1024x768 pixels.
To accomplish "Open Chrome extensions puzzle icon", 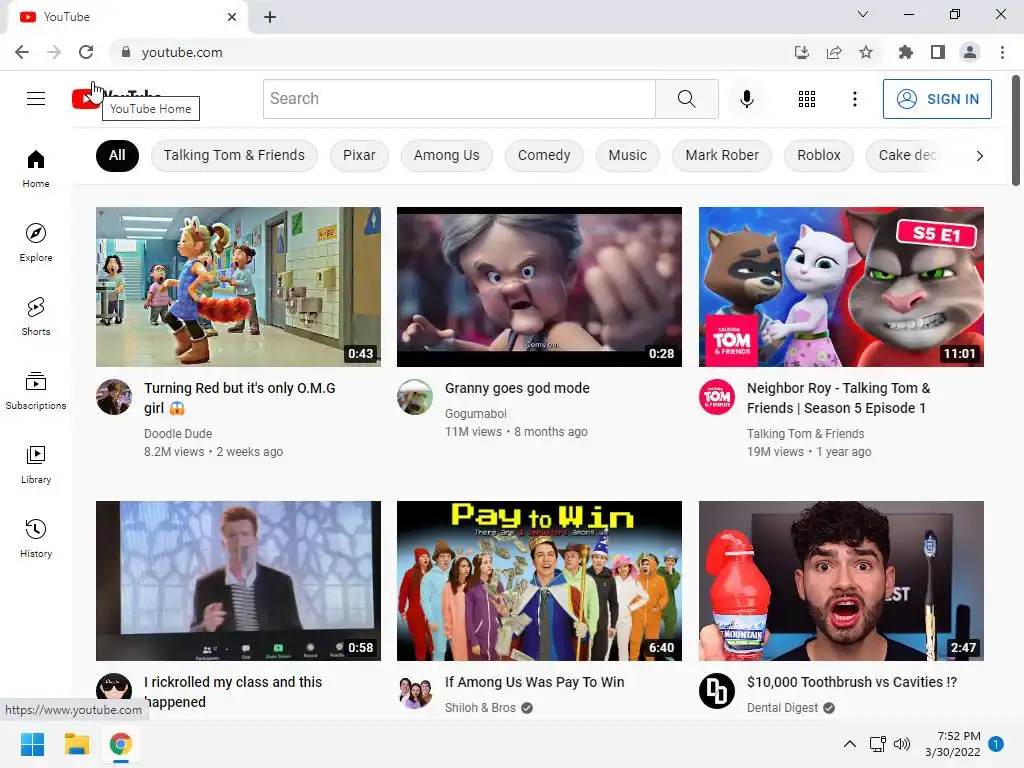I will [905, 52].
